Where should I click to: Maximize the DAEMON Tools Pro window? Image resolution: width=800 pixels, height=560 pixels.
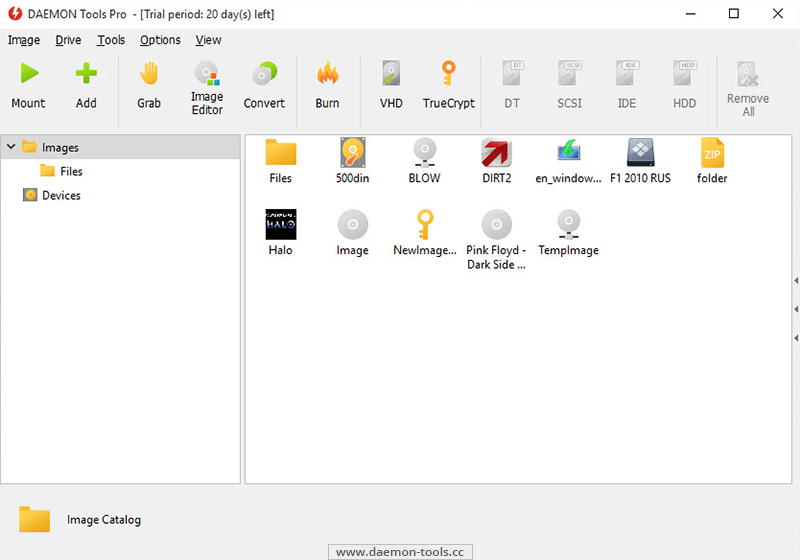[734, 14]
